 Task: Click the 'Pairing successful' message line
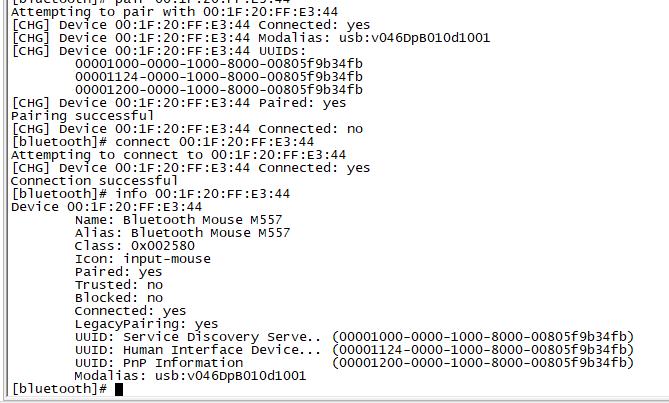click(x=82, y=116)
